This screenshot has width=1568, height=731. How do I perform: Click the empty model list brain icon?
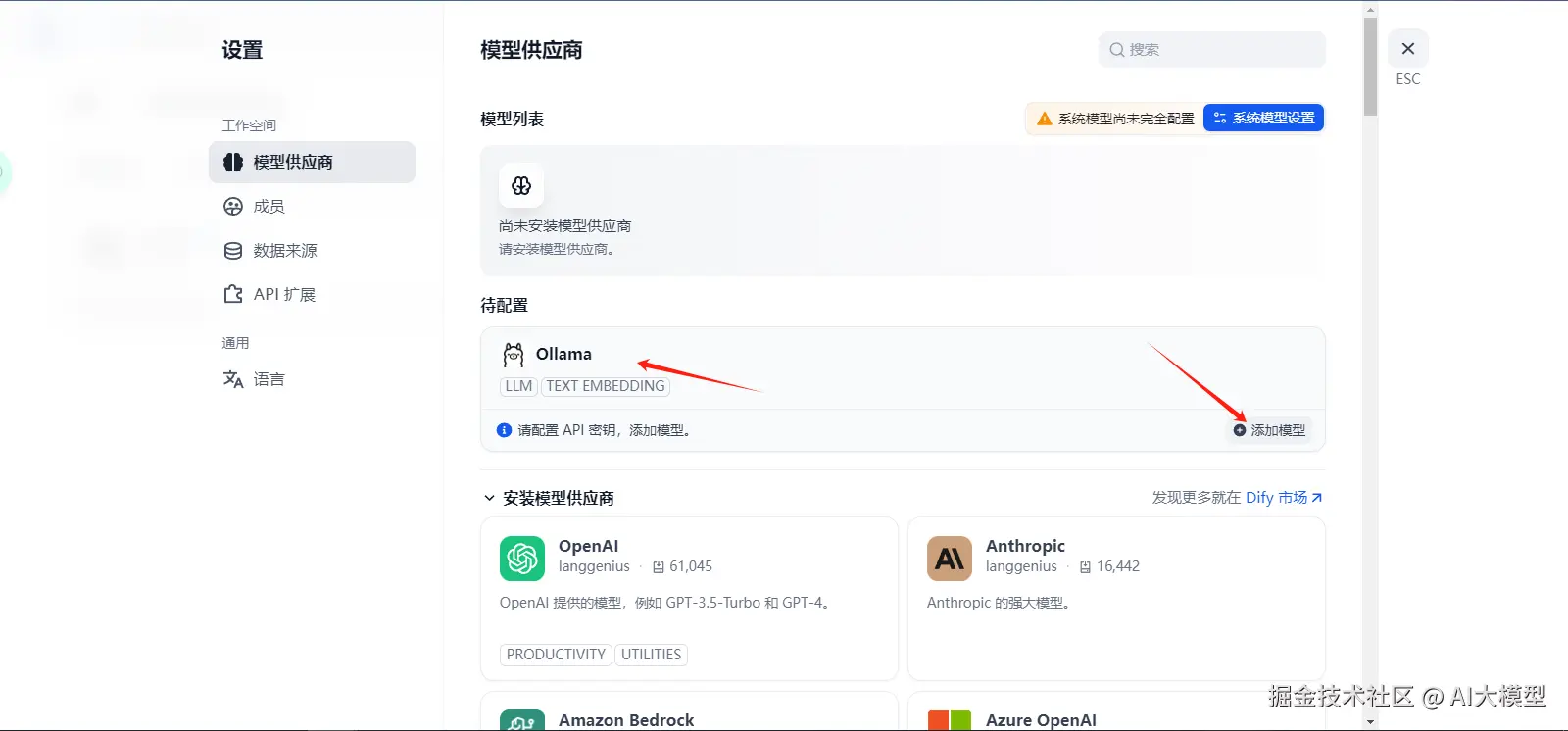(x=521, y=185)
